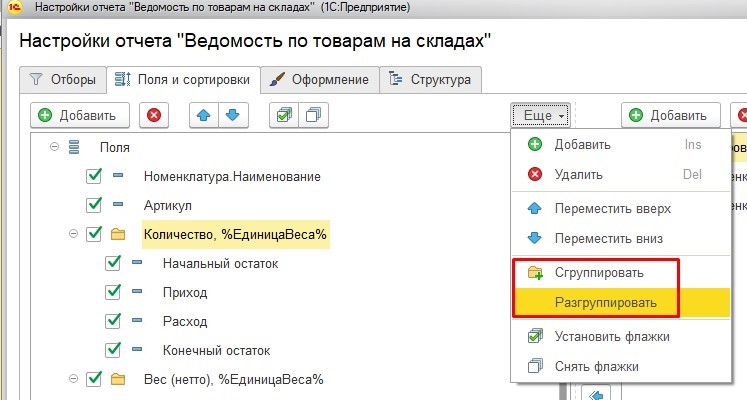
Task: Click the red delete icon in left toolbar
Action: click(x=153, y=115)
